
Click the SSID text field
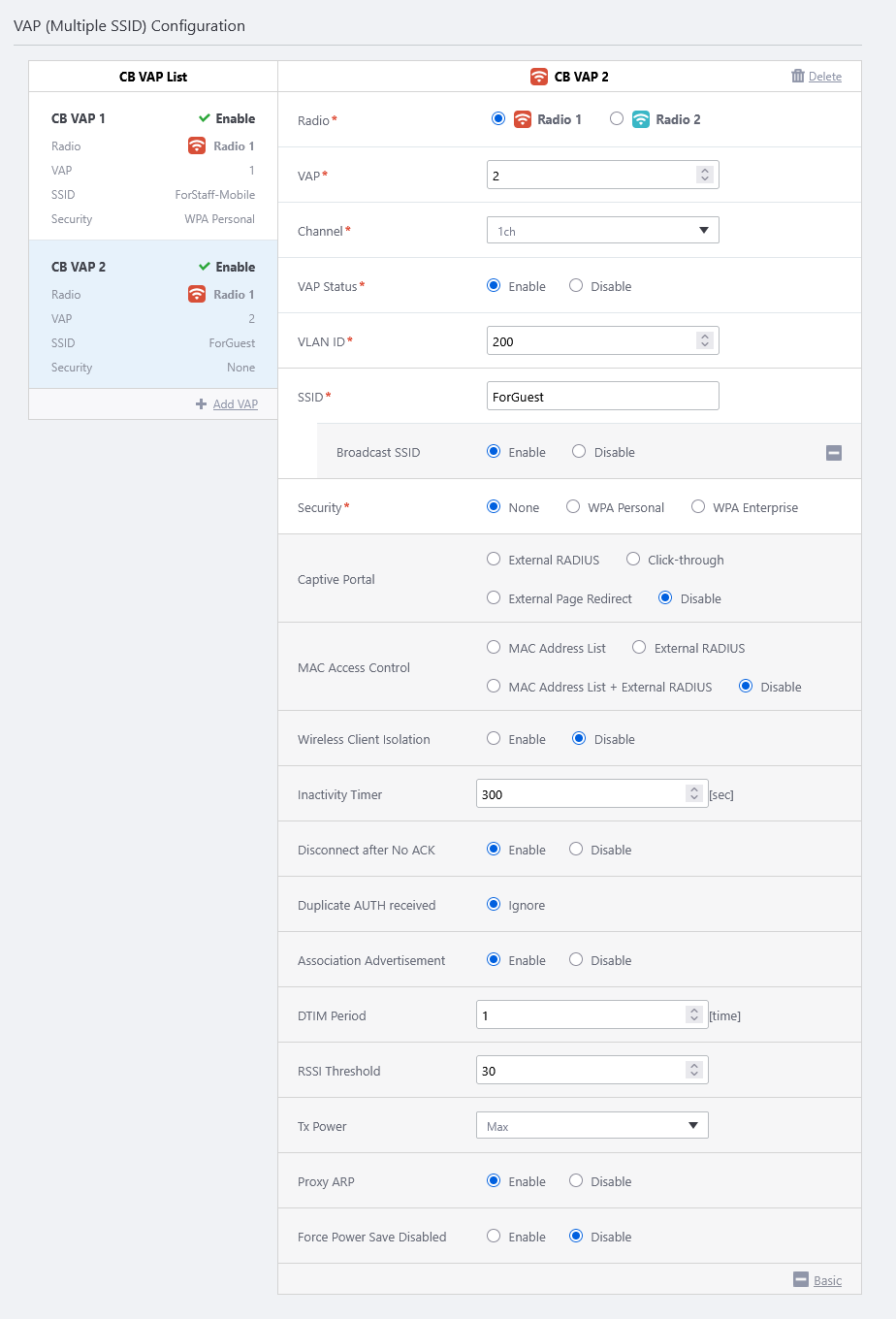click(602, 397)
